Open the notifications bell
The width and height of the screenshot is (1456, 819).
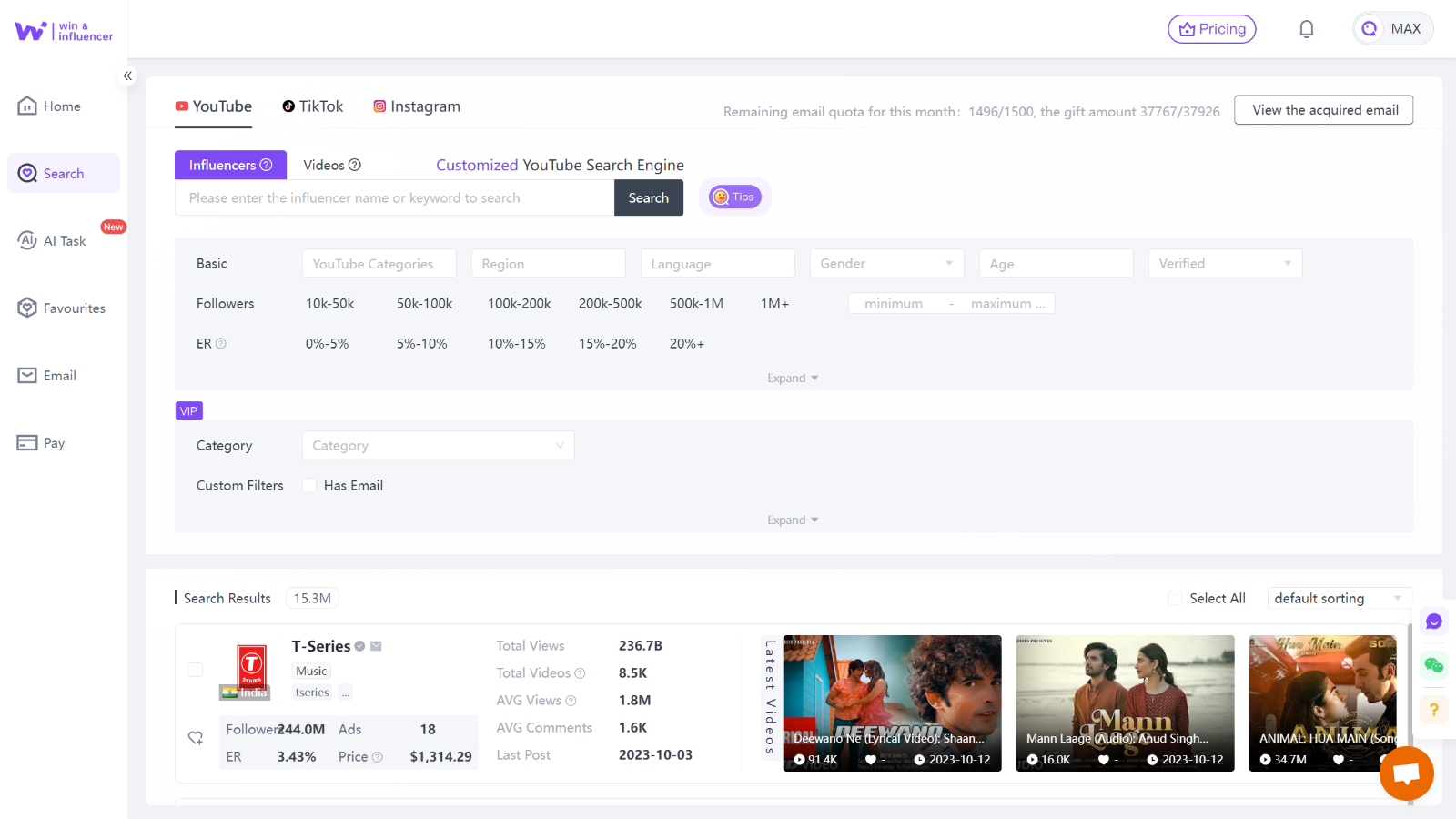pyautogui.click(x=1307, y=28)
